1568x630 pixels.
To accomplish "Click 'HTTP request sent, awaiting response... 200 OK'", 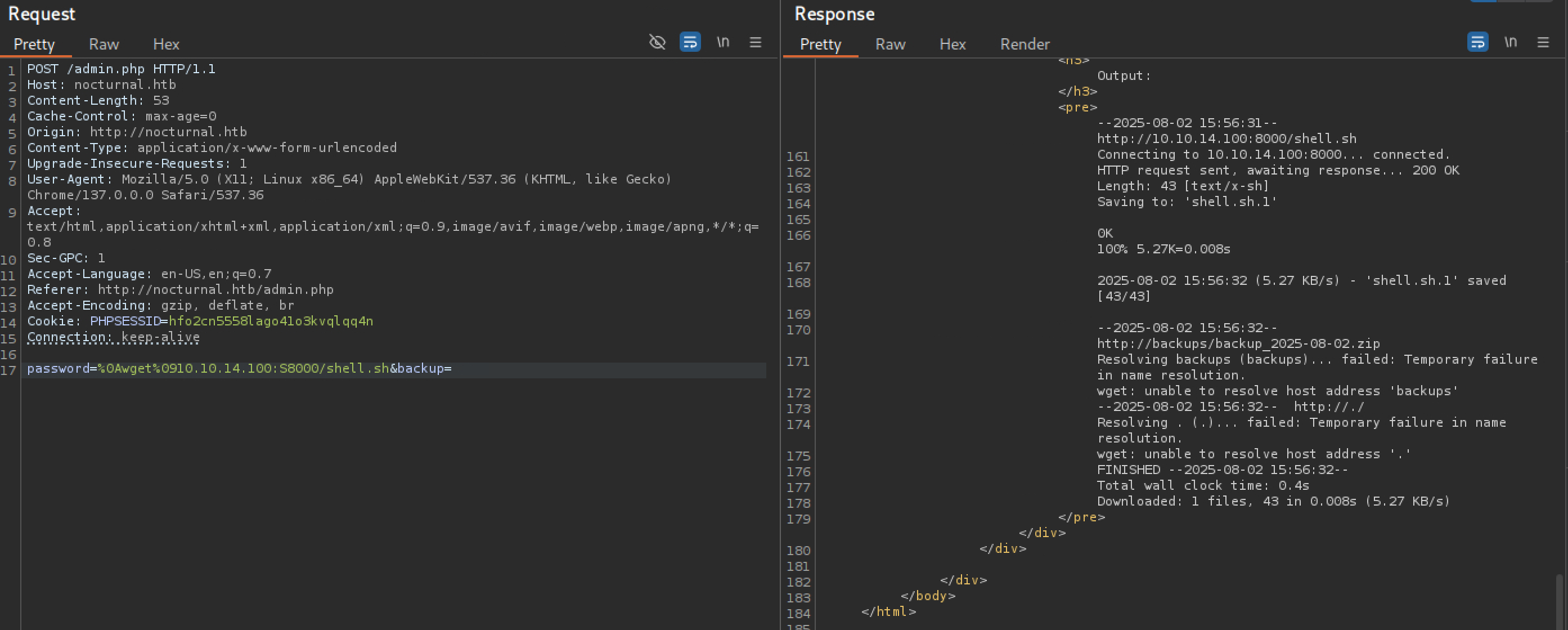I will point(1278,171).
